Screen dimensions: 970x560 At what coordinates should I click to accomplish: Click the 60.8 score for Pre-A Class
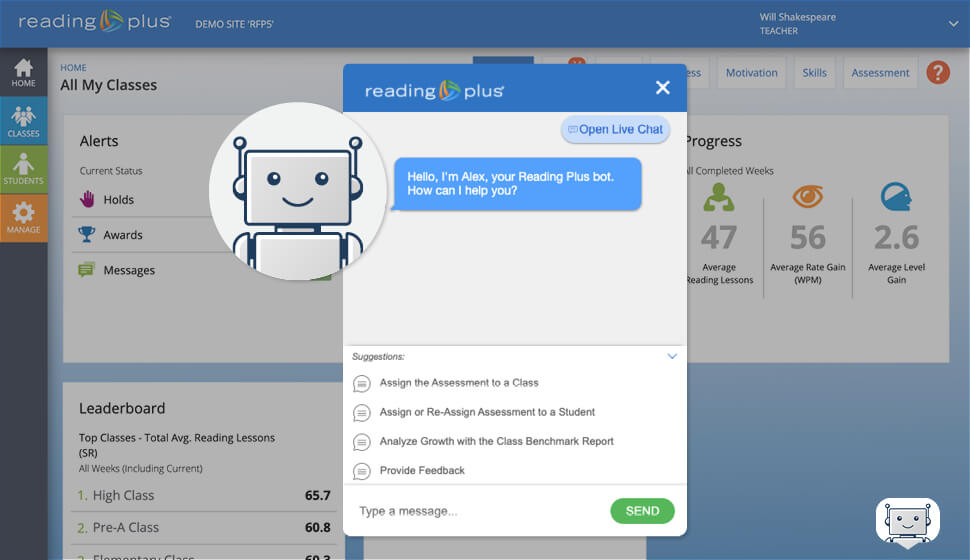pyautogui.click(x=317, y=528)
